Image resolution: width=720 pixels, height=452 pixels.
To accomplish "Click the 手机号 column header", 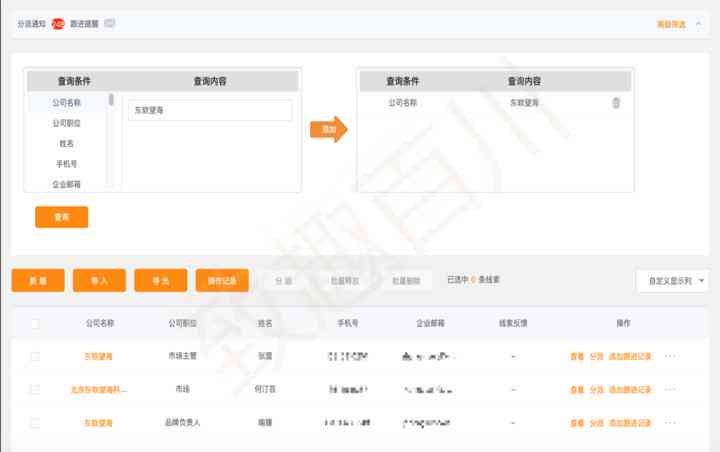I will tap(348, 323).
